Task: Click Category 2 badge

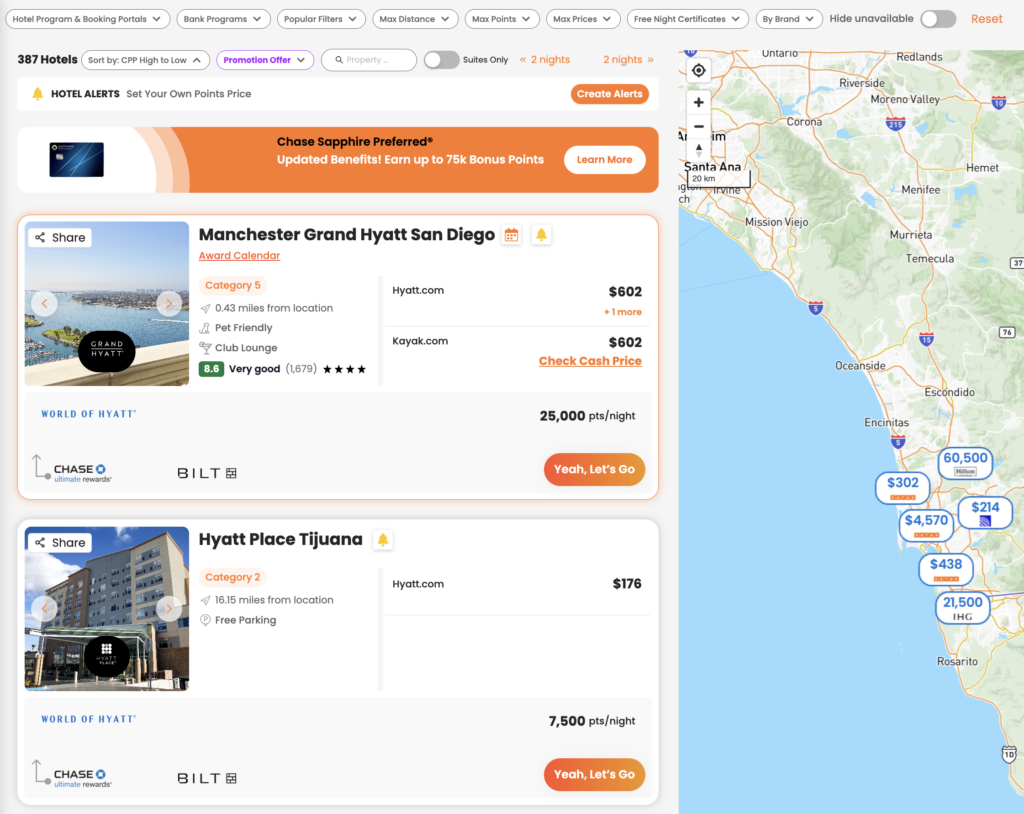Action: point(232,578)
